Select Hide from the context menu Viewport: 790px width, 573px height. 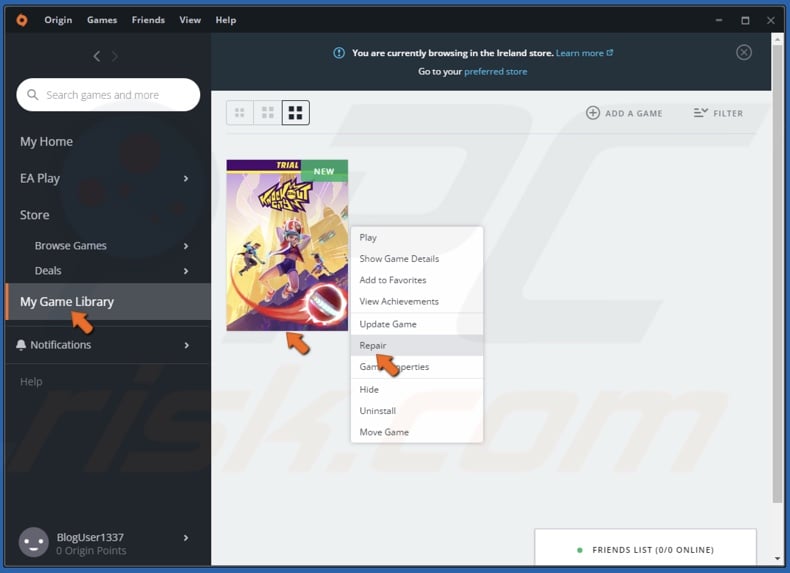click(x=417, y=389)
